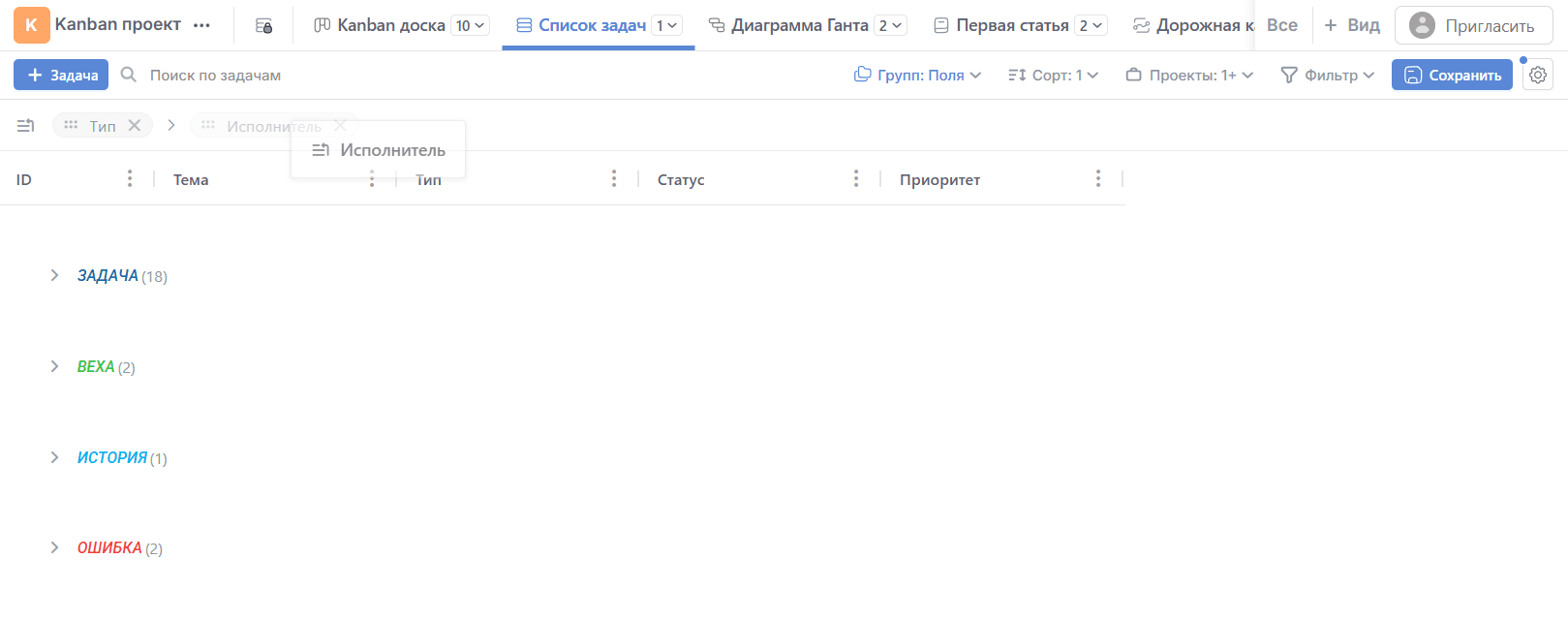
Task: Open the Фильтр dropdown
Action: pos(1327,75)
